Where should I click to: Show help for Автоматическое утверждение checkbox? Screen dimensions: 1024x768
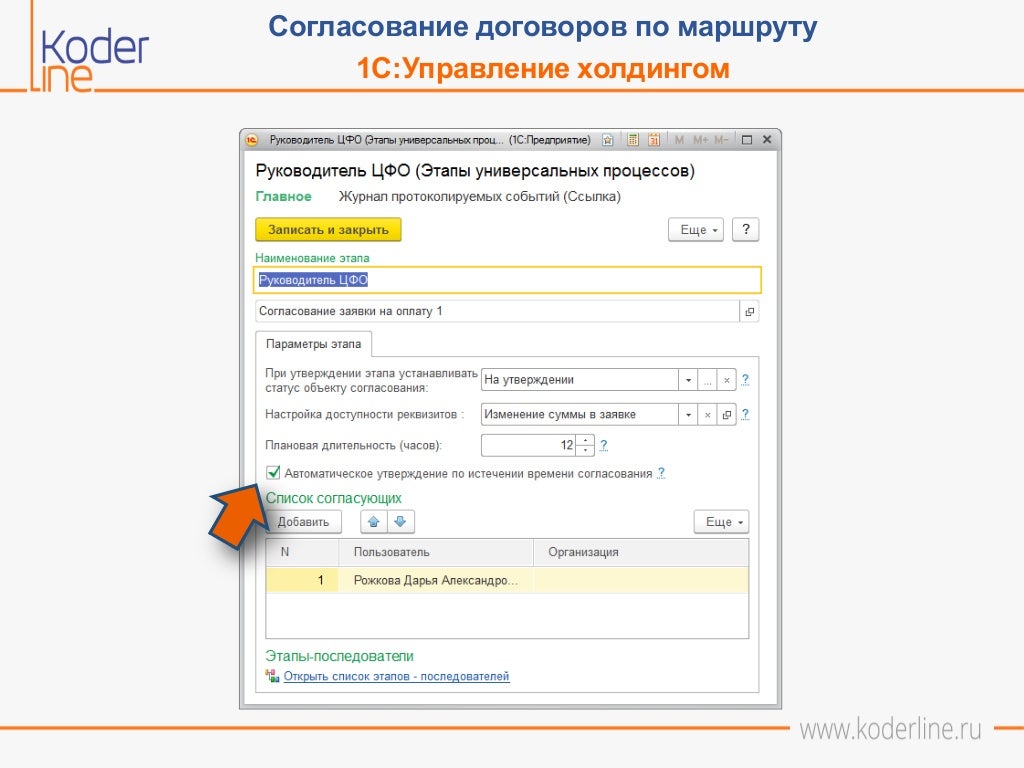click(x=661, y=473)
